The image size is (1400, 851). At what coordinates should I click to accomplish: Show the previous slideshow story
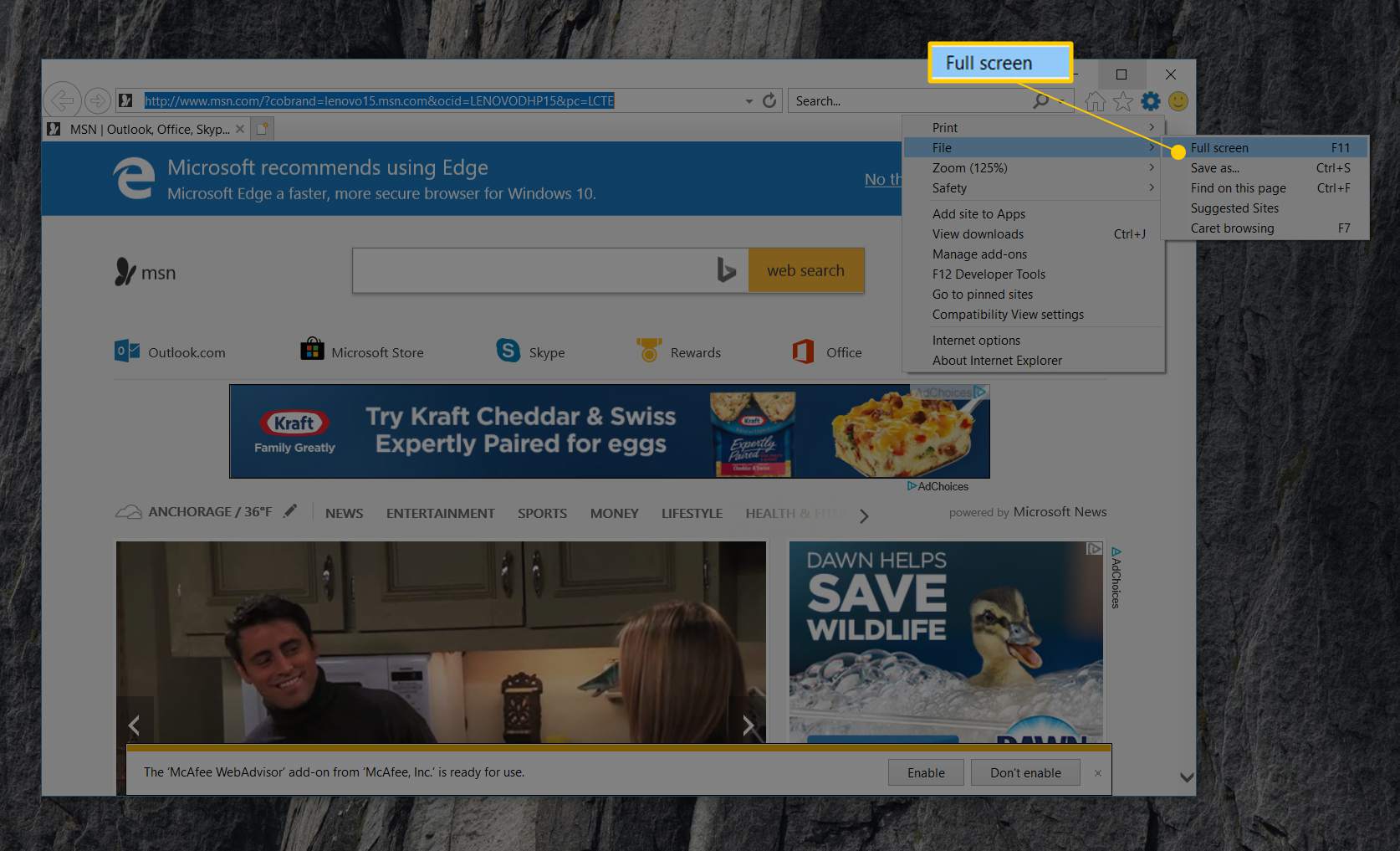pyautogui.click(x=134, y=725)
